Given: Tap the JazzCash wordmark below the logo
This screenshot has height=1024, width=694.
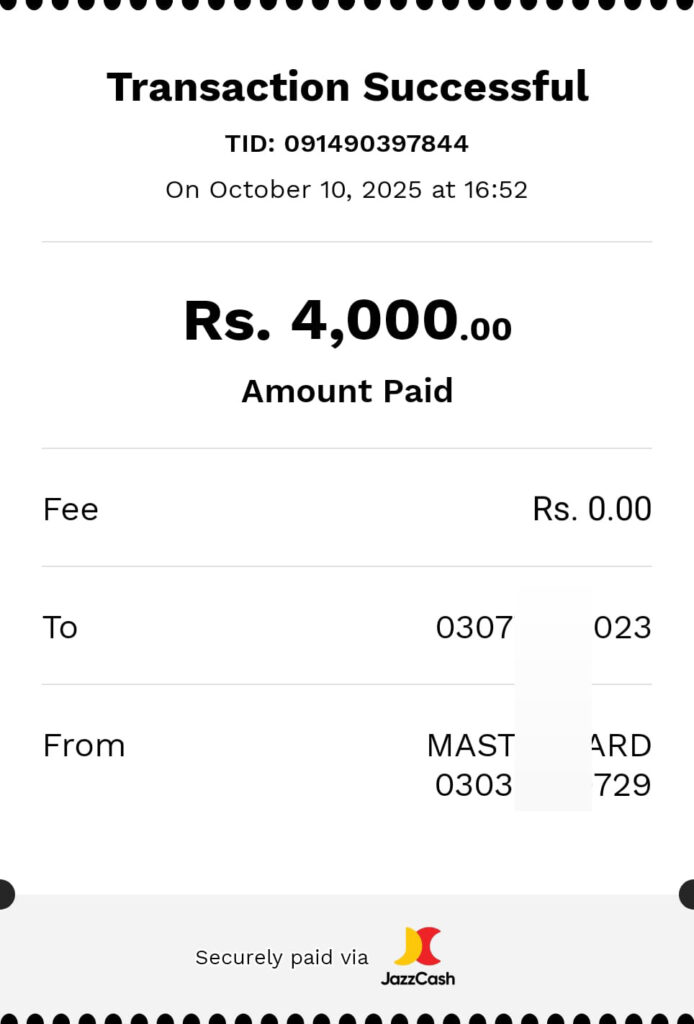Looking at the screenshot, I should click(418, 978).
